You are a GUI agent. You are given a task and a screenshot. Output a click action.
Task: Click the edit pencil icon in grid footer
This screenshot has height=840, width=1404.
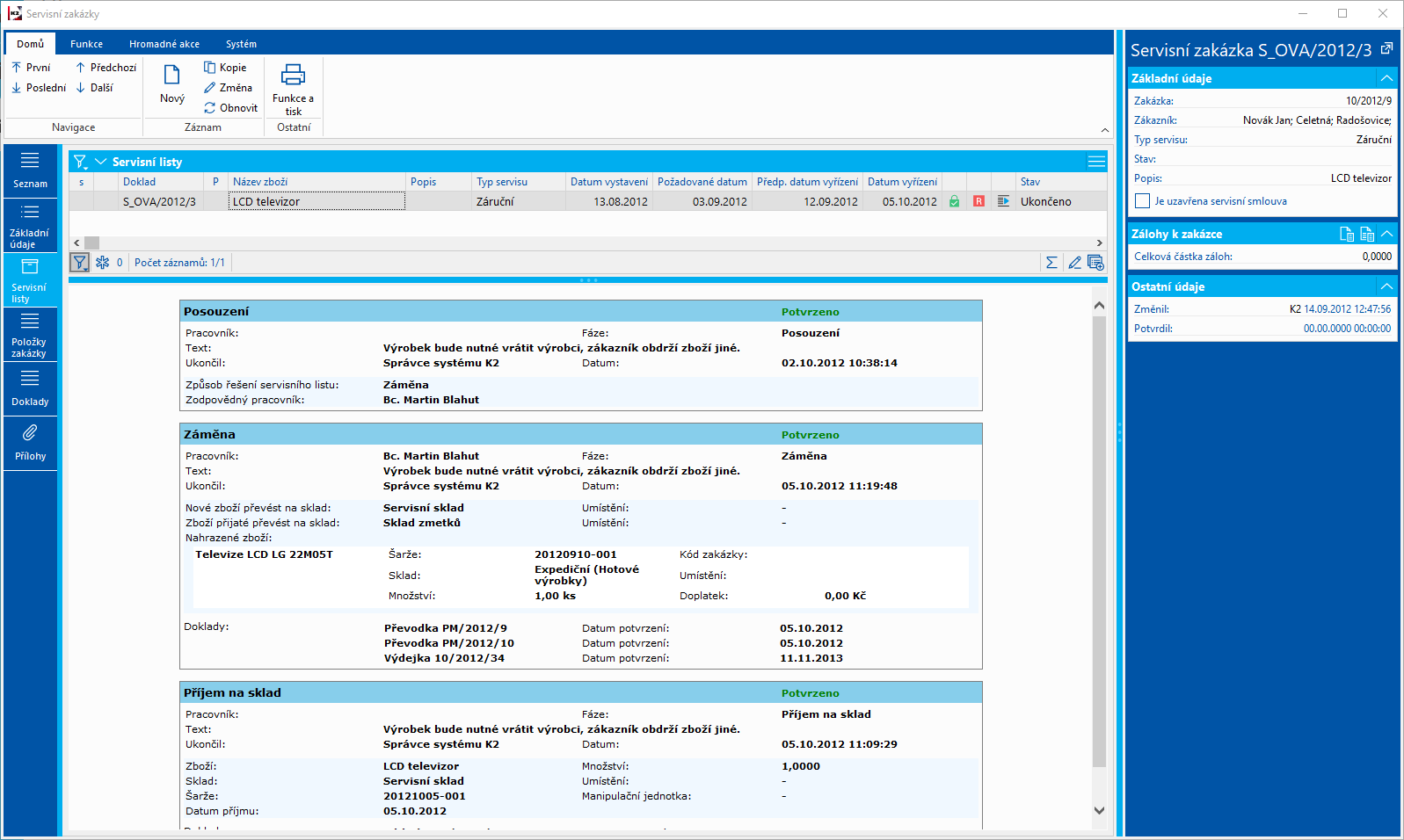pyautogui.click(x=1074, y=263)
